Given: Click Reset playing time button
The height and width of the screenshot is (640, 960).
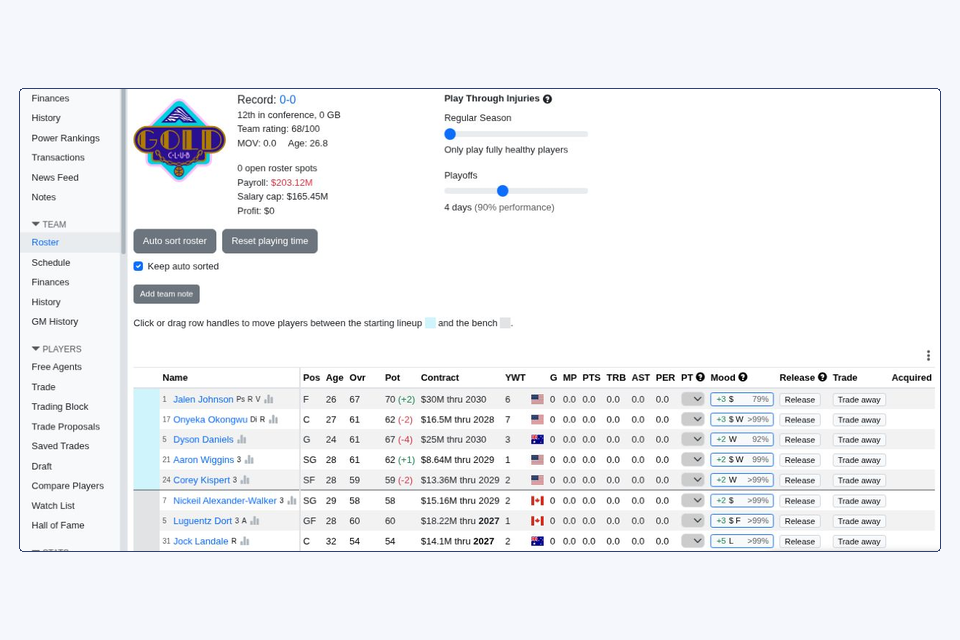Looking at the screenshot, I should pos(269,241).
